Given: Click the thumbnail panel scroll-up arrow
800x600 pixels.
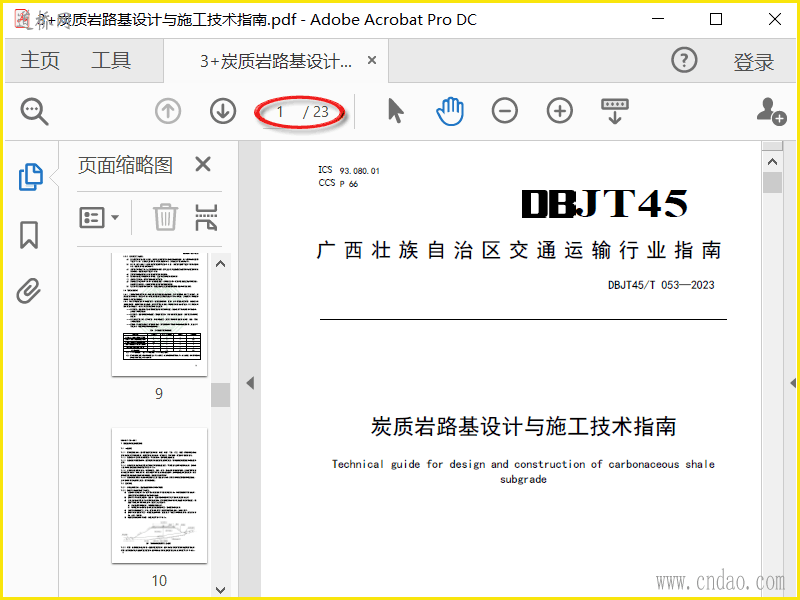Looking at the screenshot, I should point(220,264).
